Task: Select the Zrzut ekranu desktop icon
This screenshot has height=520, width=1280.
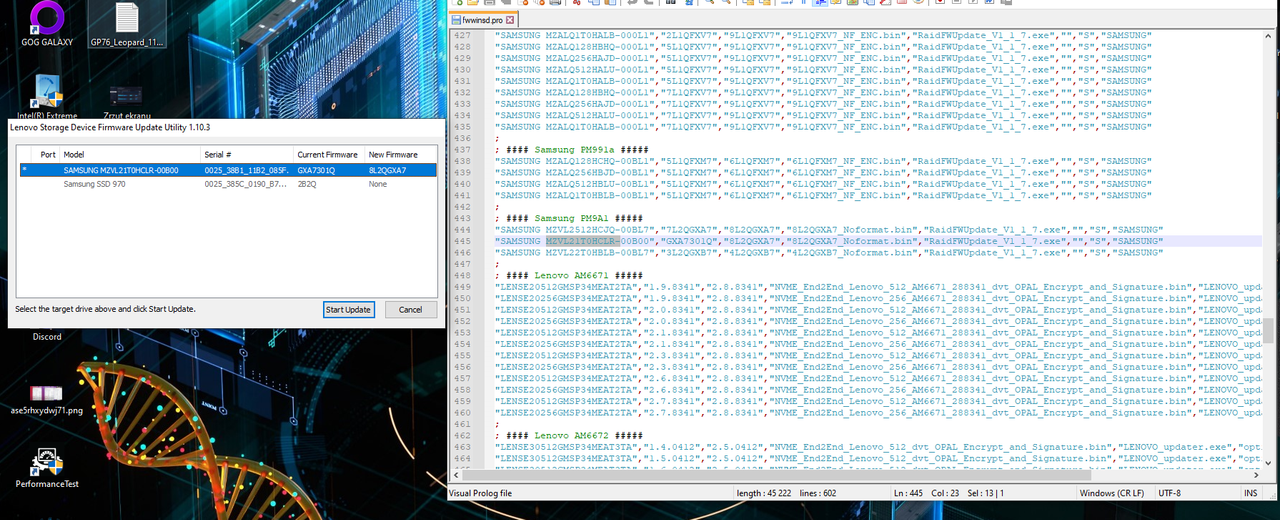Action: coord(127,103)
